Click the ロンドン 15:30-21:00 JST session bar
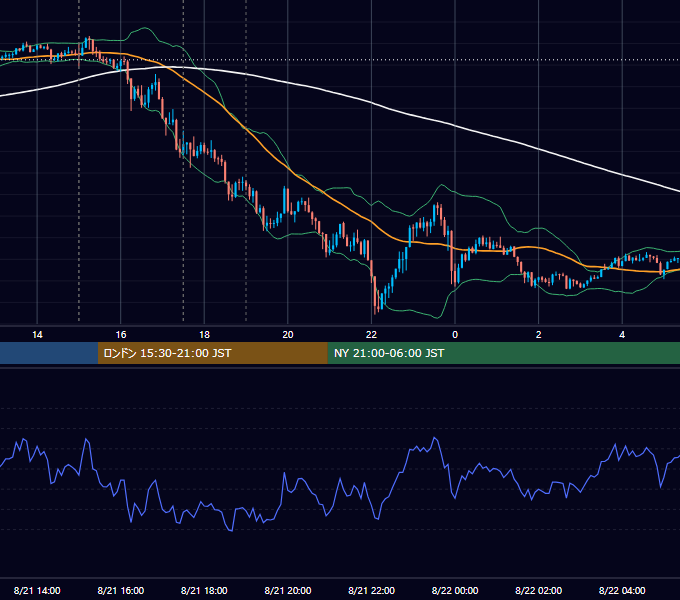 pos(212,353)
